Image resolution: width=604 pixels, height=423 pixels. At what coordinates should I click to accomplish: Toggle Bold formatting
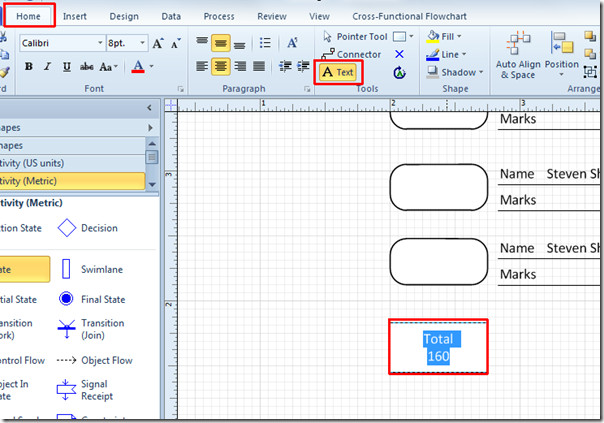[29, 66]
